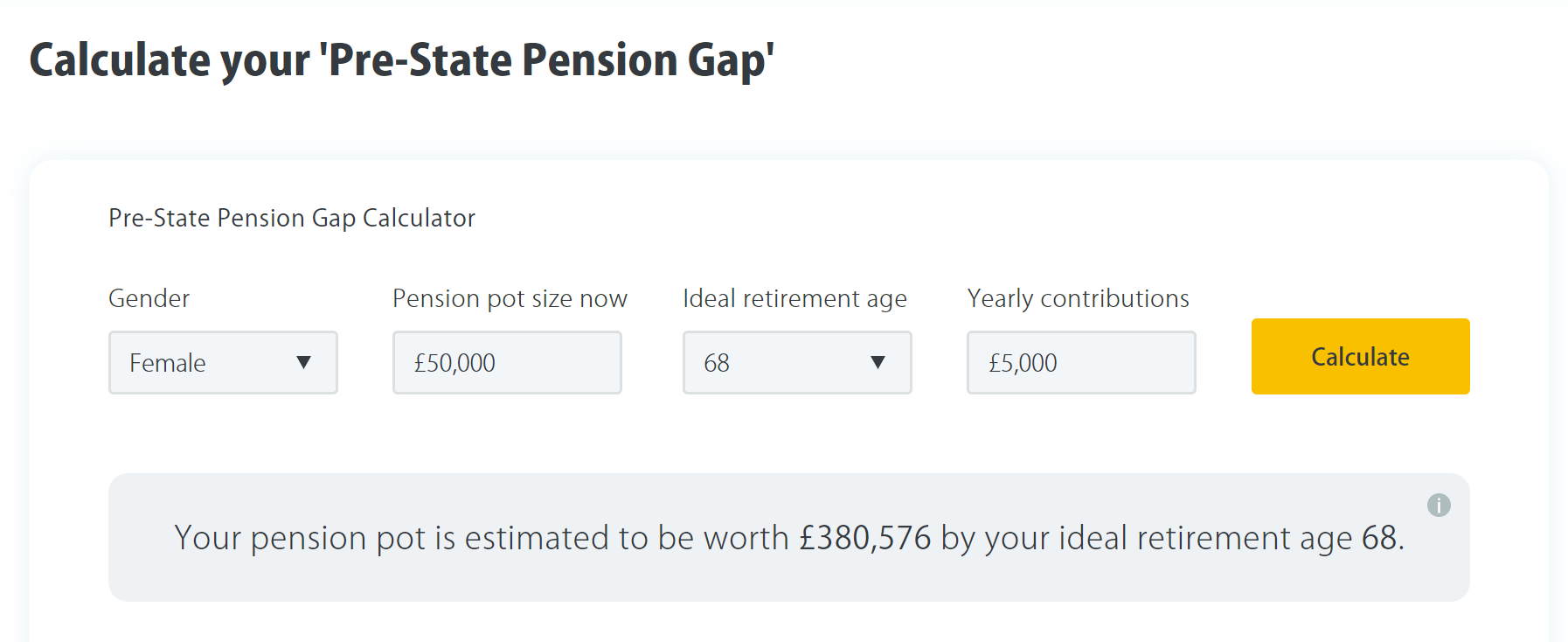The width and height of the screenshot is (1568, 642).
Task: Click the Ideal retirement age label
Action: 794,298
